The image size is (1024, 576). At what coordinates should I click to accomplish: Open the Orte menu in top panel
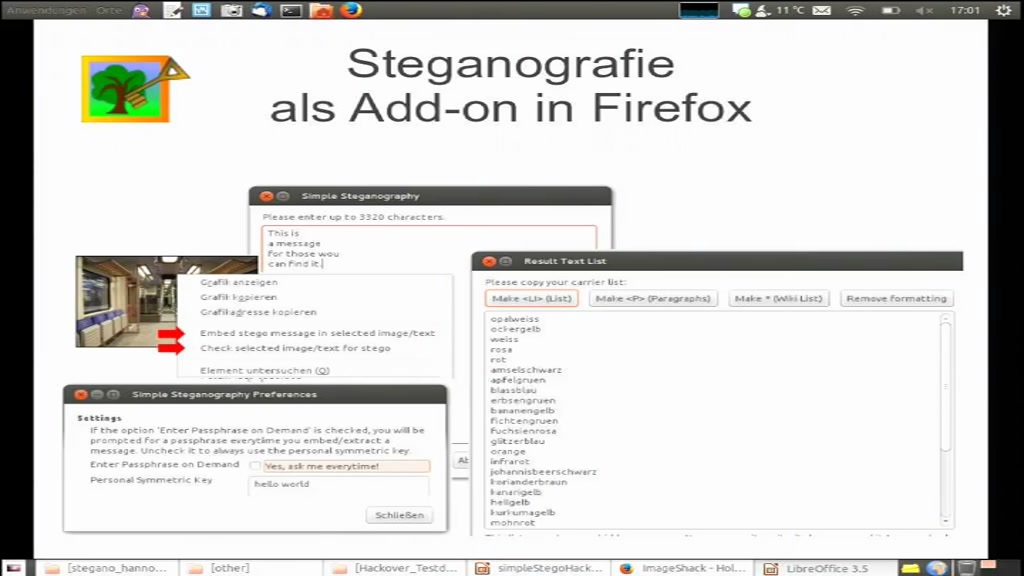[x=109, y=10]
